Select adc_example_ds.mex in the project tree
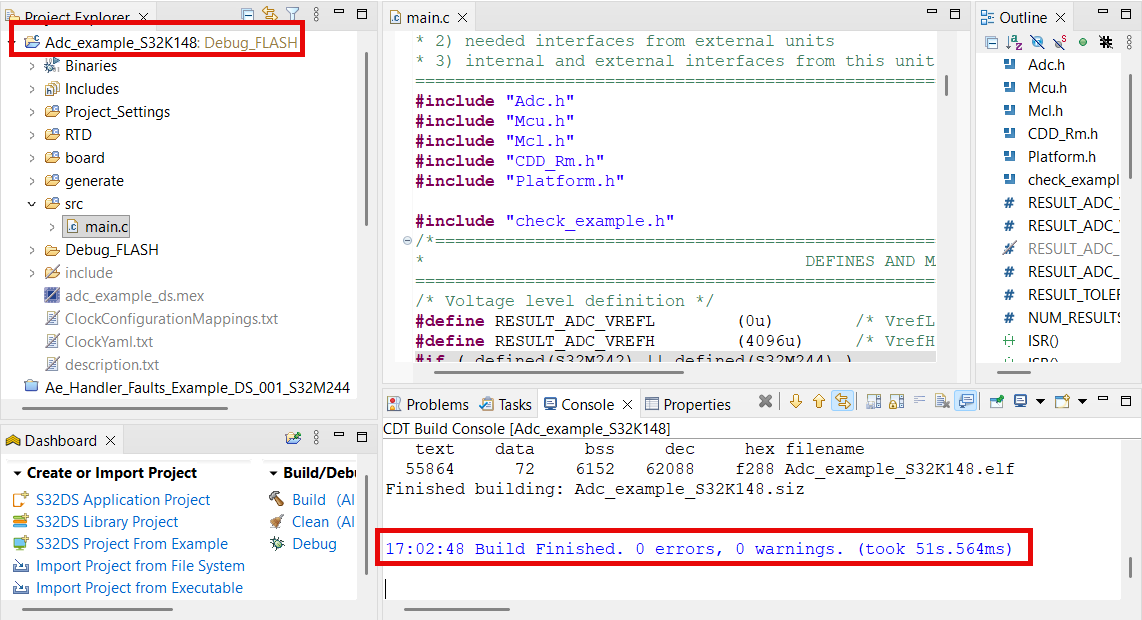Viewport: 1142px width, 620px height. (x=134, y=296)
